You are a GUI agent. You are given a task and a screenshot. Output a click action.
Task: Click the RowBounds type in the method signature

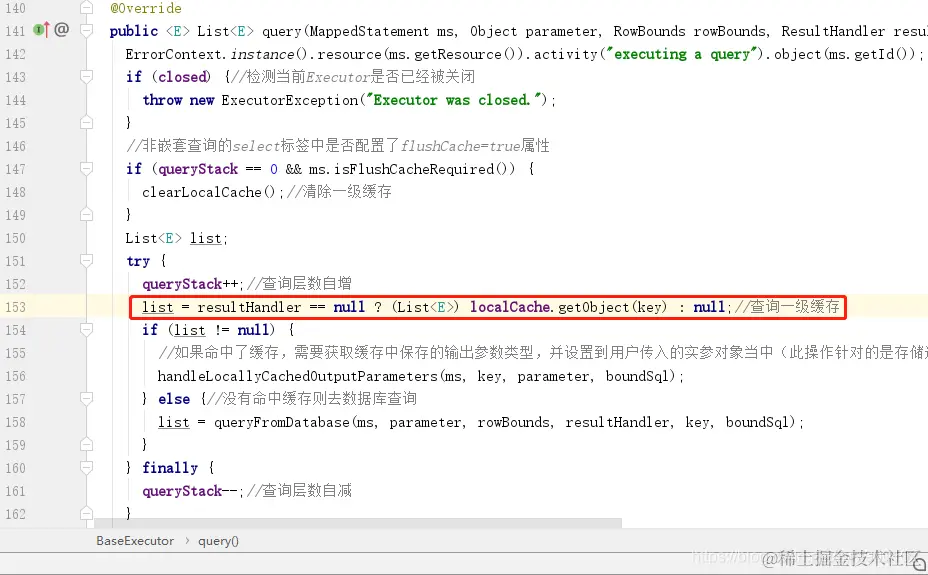[649, 31]
